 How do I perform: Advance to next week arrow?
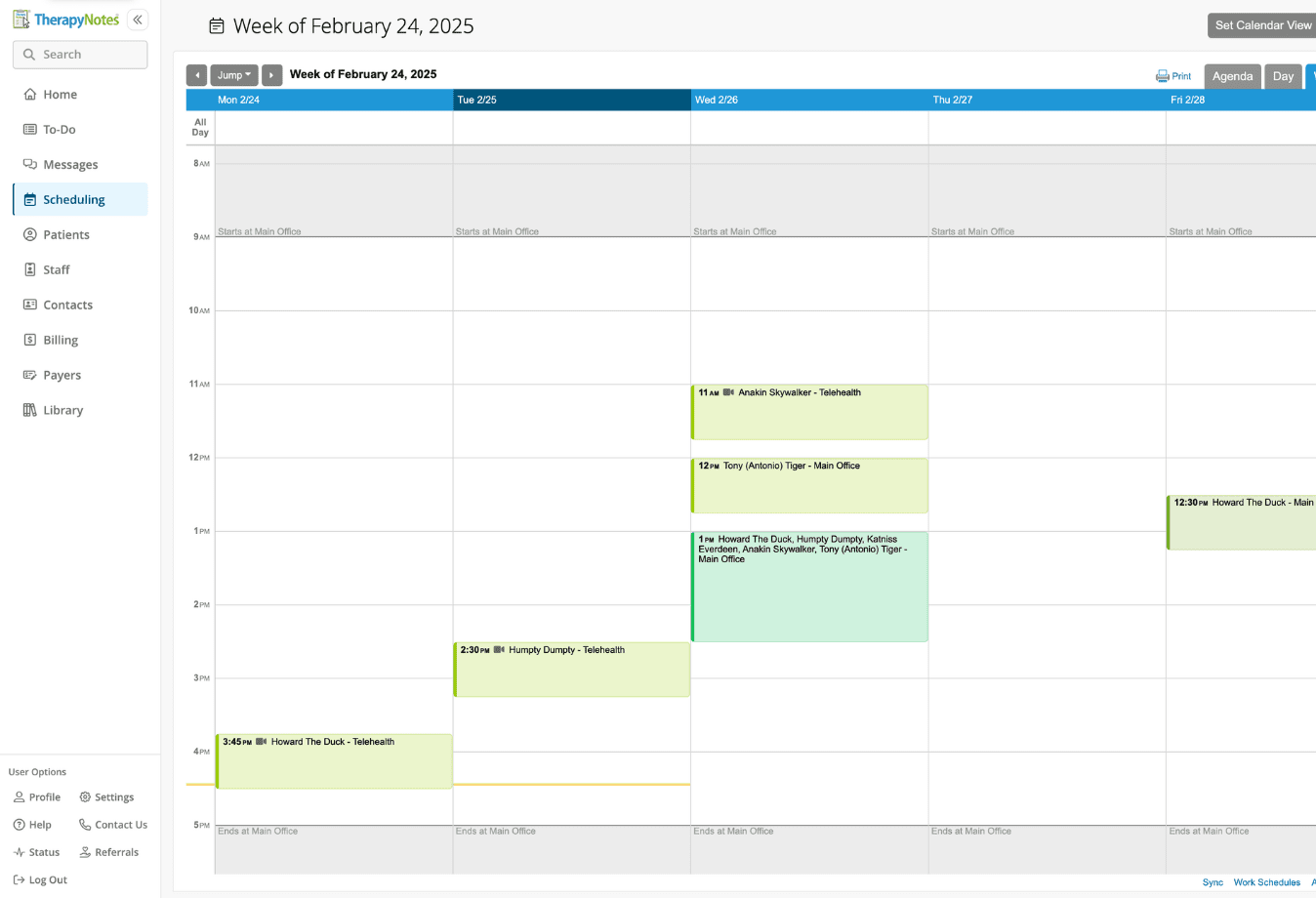(271, 75)
